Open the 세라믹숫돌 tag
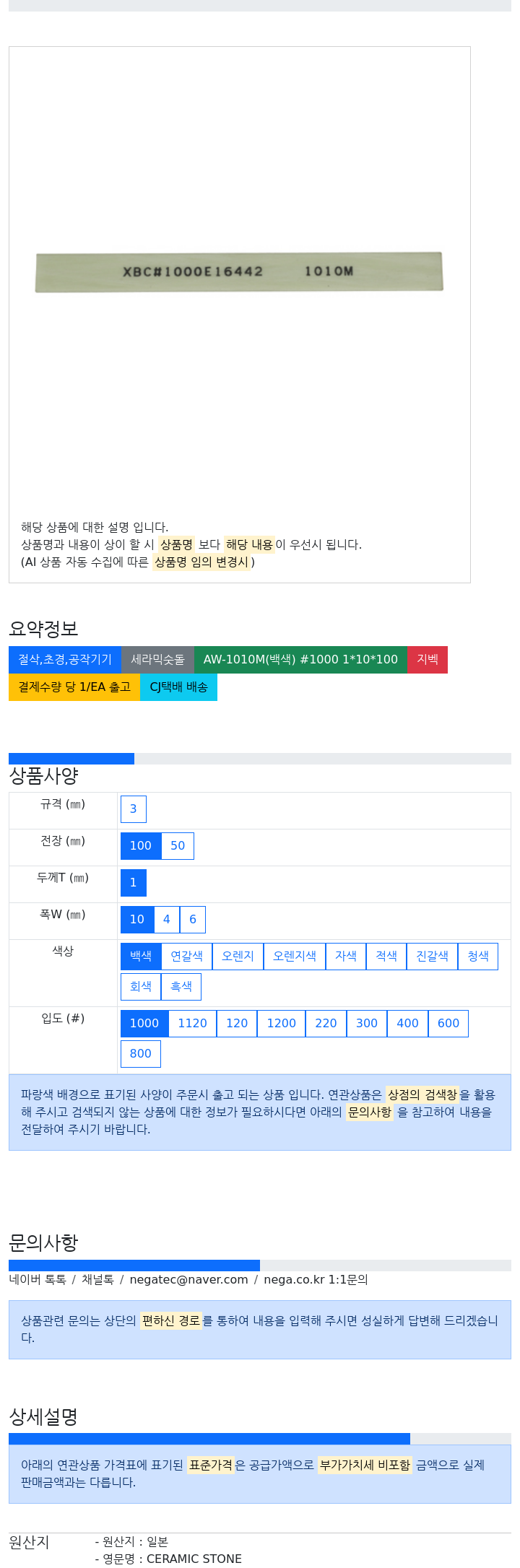This screenshot has width=520, height=1568. coord(157,660)
